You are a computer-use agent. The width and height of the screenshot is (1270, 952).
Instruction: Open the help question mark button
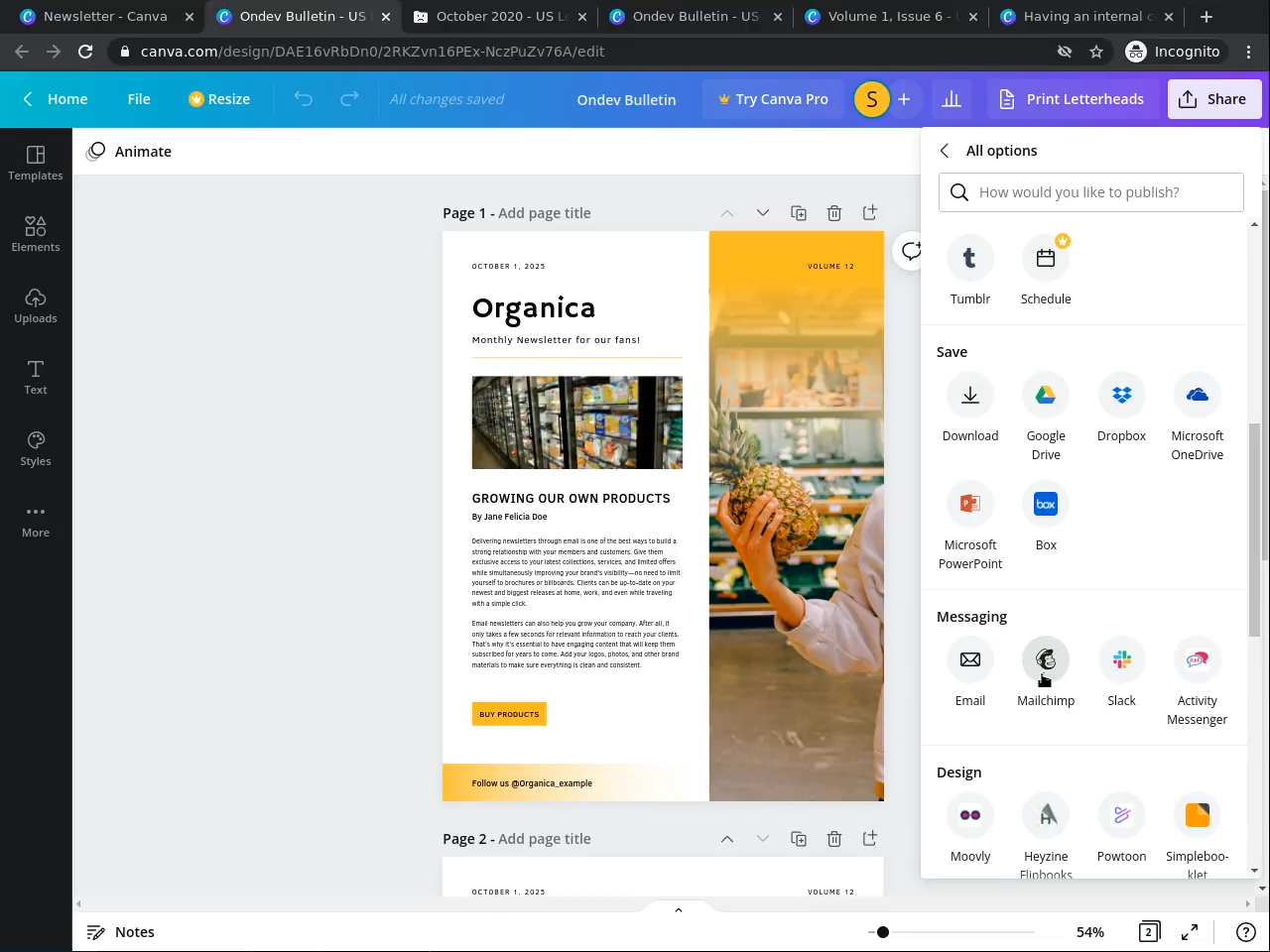[1246, 932]
